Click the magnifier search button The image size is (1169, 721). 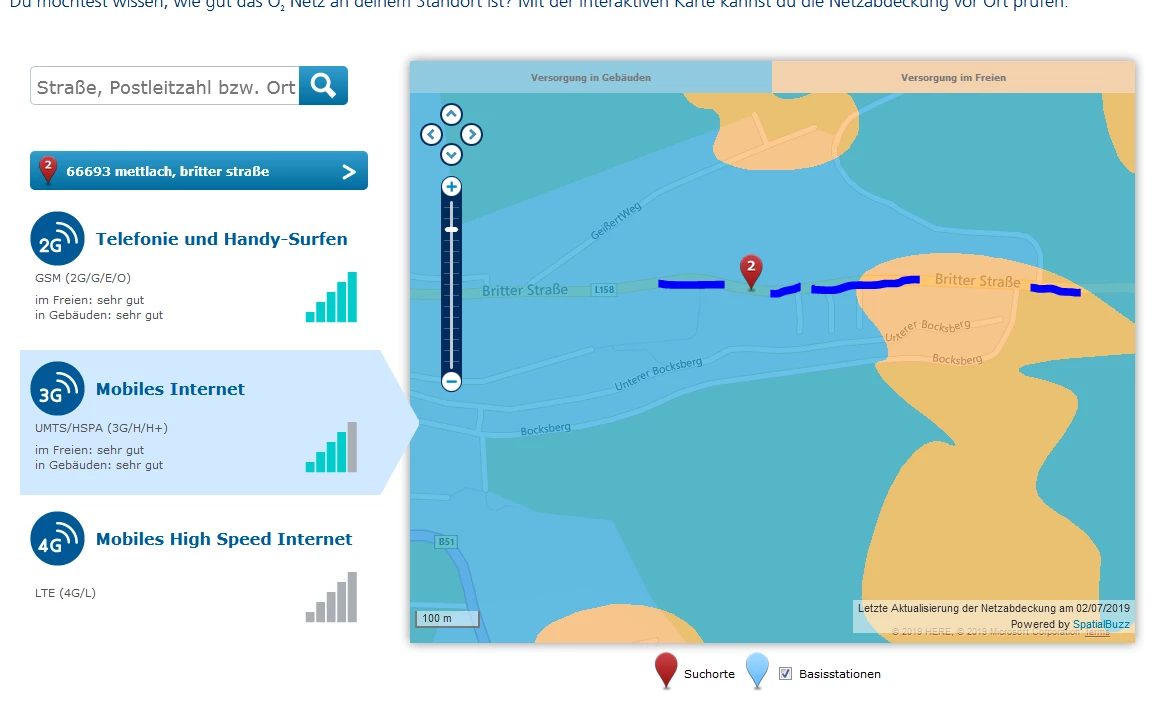(x=323, y=86)
